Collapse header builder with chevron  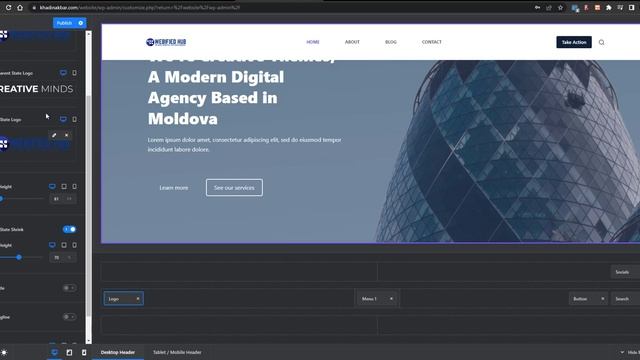point(622,352)
